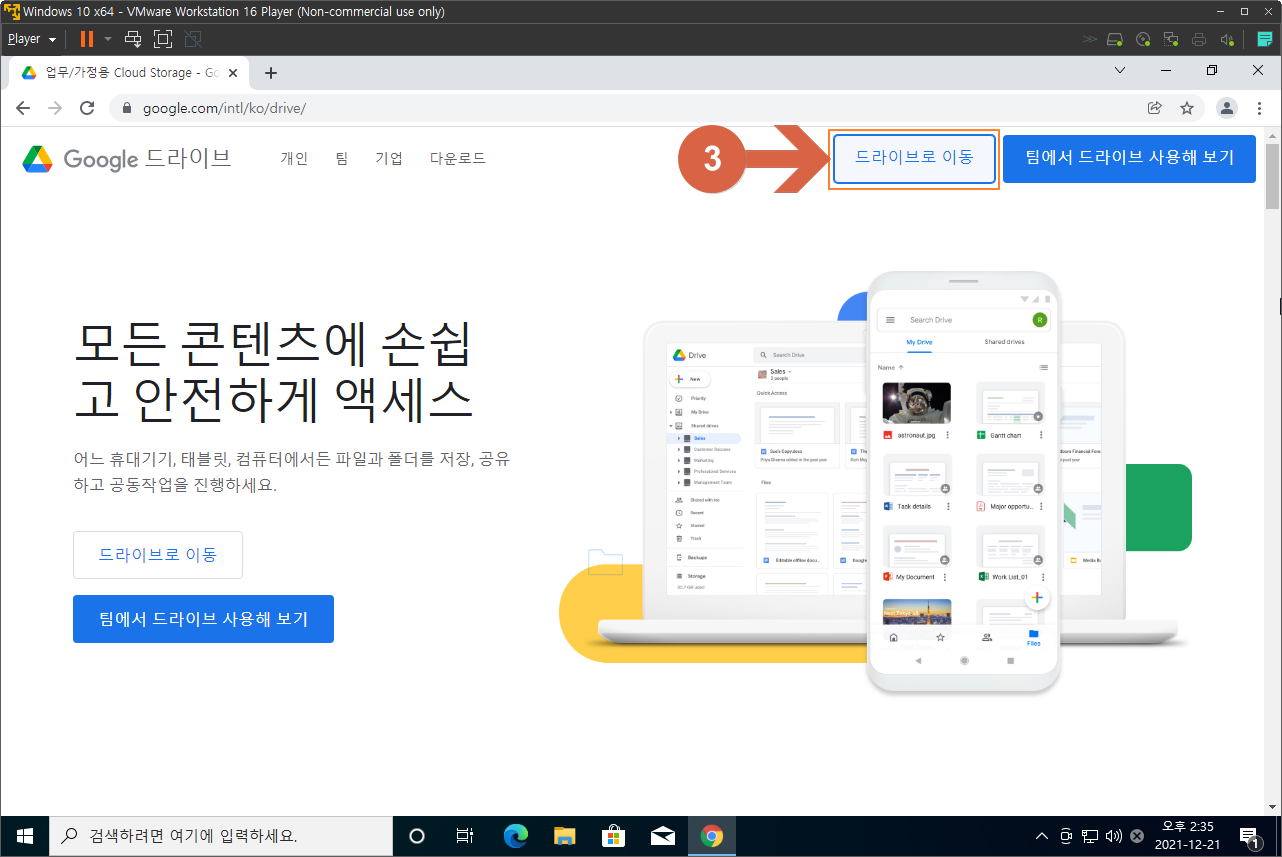
Task: Open the 팀 navigation item
Action: [x=342, y=158]
